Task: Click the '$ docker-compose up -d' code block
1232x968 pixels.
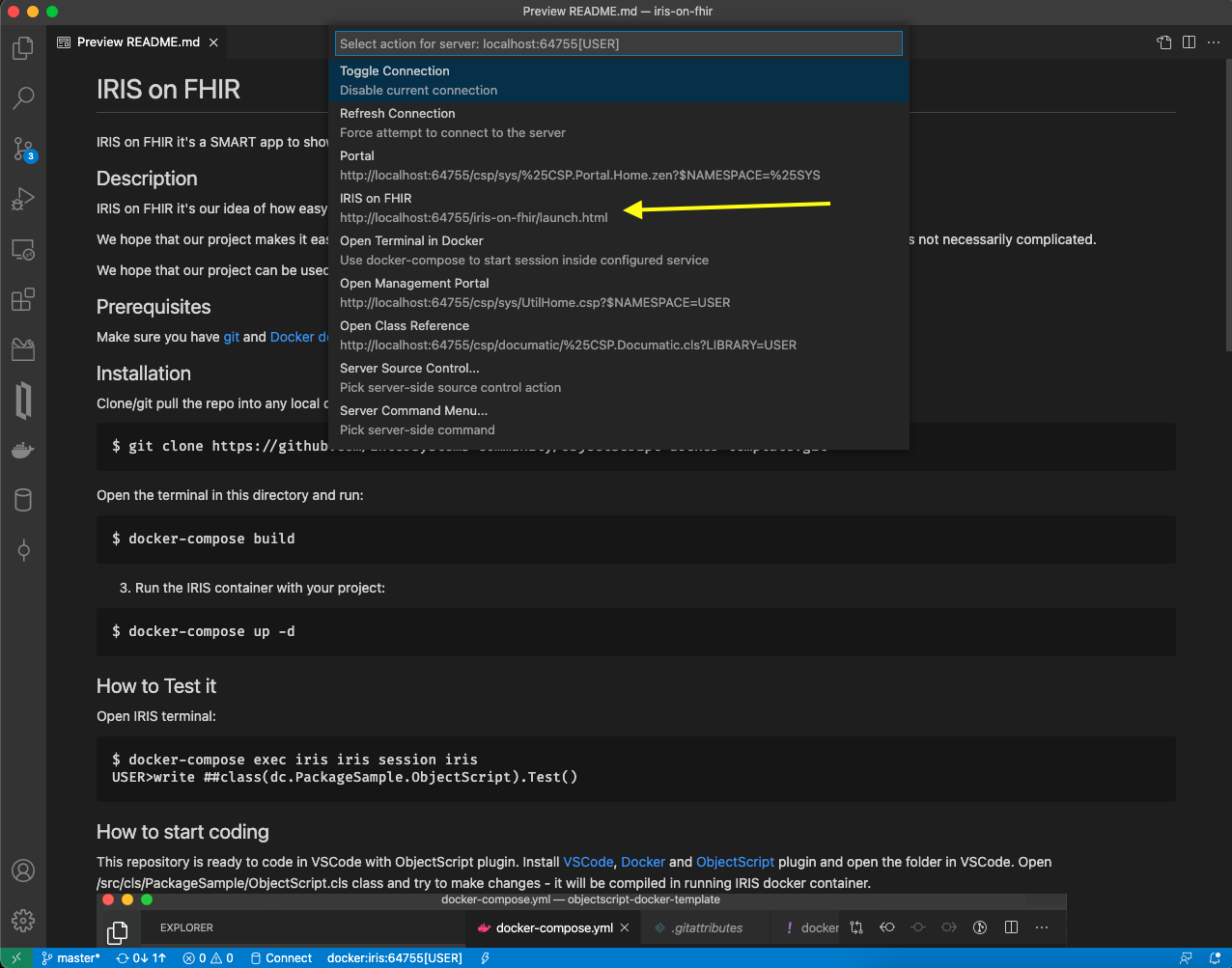Action: (x=636, y=631)
